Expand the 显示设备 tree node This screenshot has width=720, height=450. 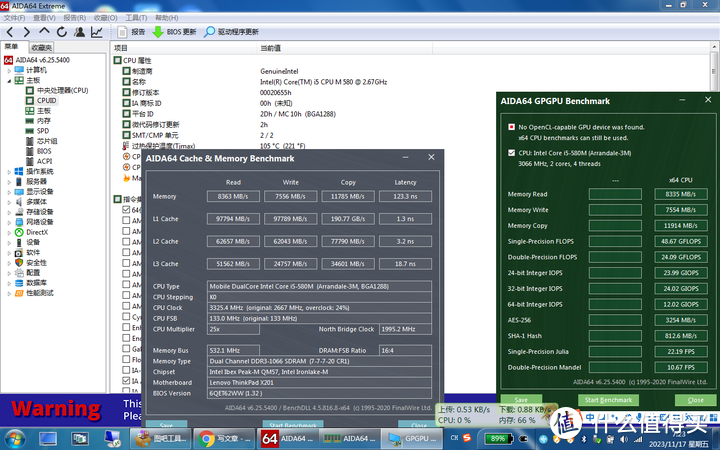coord(9,191)
